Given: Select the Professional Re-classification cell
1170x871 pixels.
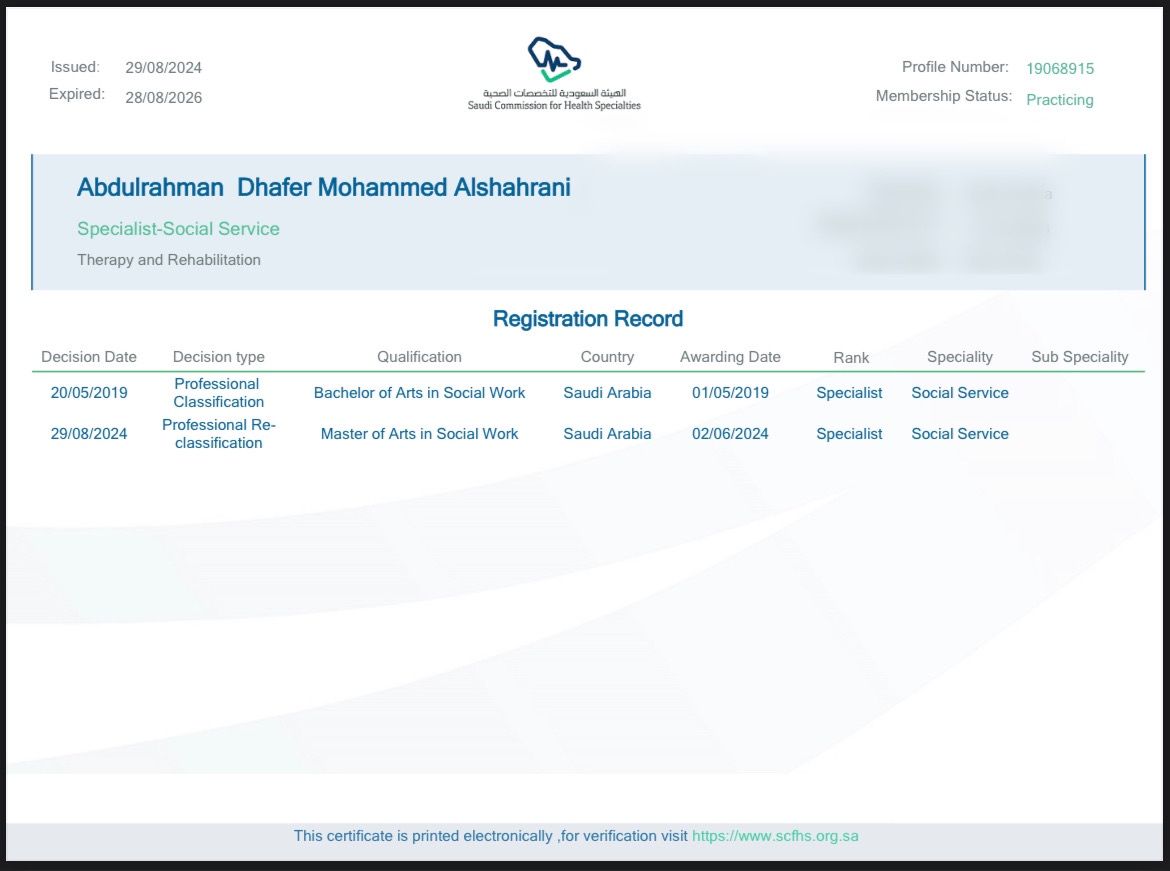Looking at the screenshot, I should [x=219, y=434].
